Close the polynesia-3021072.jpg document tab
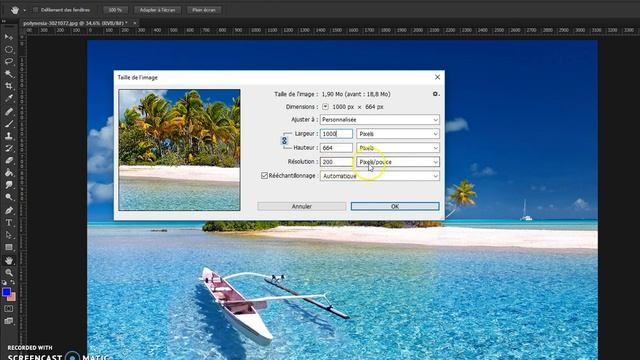Screen dimensions: 640x360 tap(135, 23)
